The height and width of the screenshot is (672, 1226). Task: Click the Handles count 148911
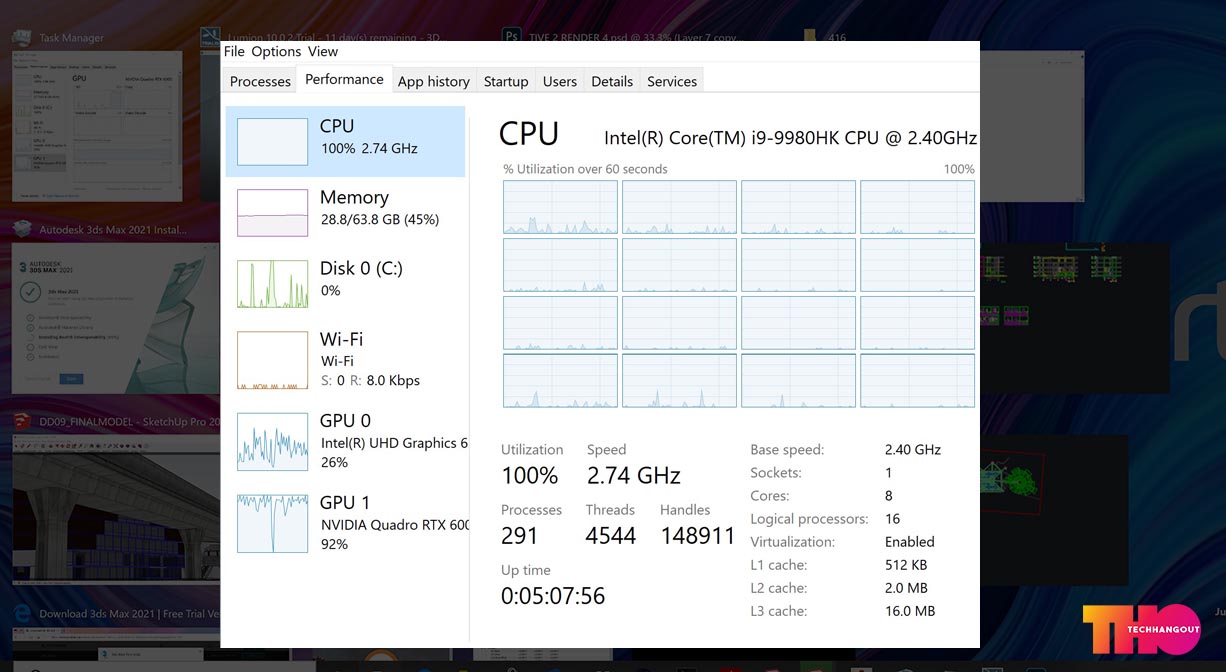698,535
